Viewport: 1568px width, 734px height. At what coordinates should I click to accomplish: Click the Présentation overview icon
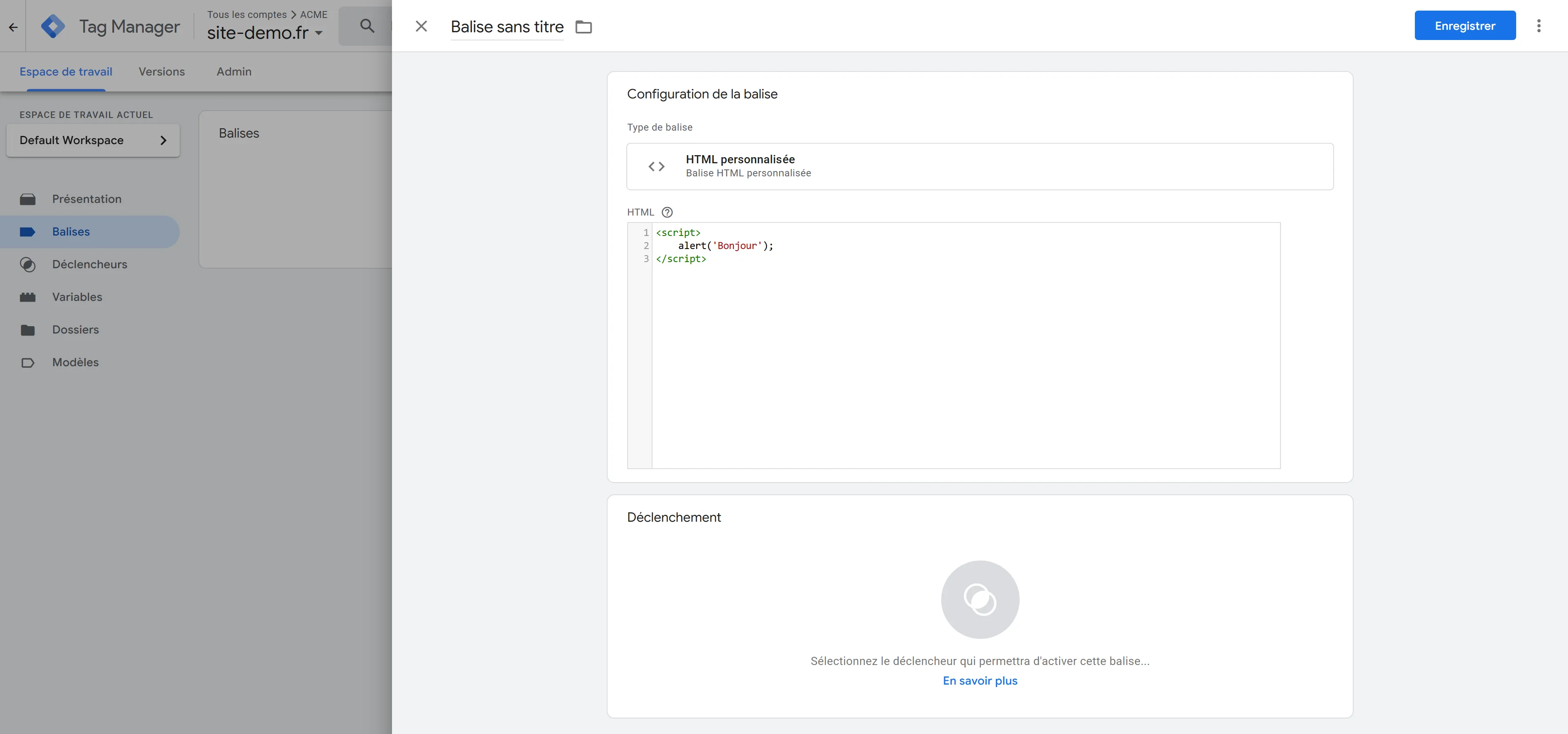(x=28, y=199)
